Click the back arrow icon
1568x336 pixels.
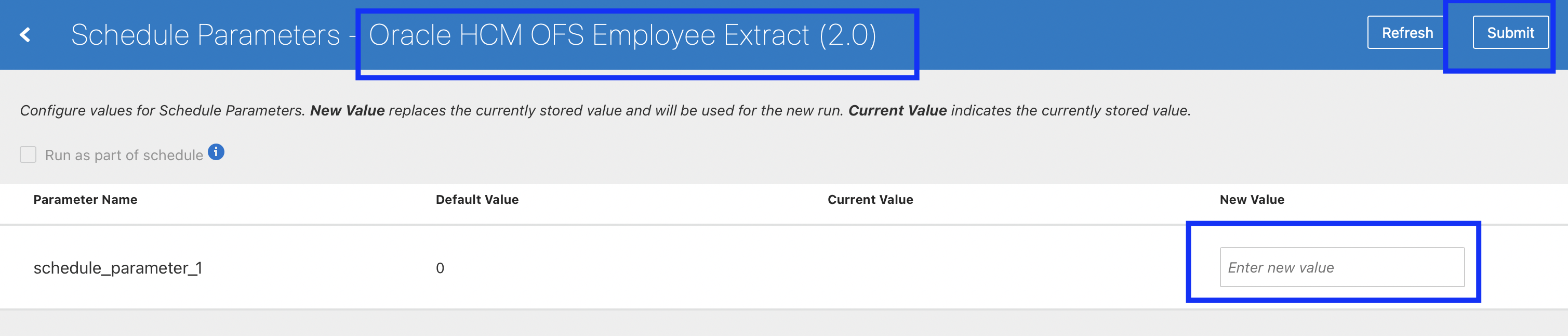tap(25, 35)
